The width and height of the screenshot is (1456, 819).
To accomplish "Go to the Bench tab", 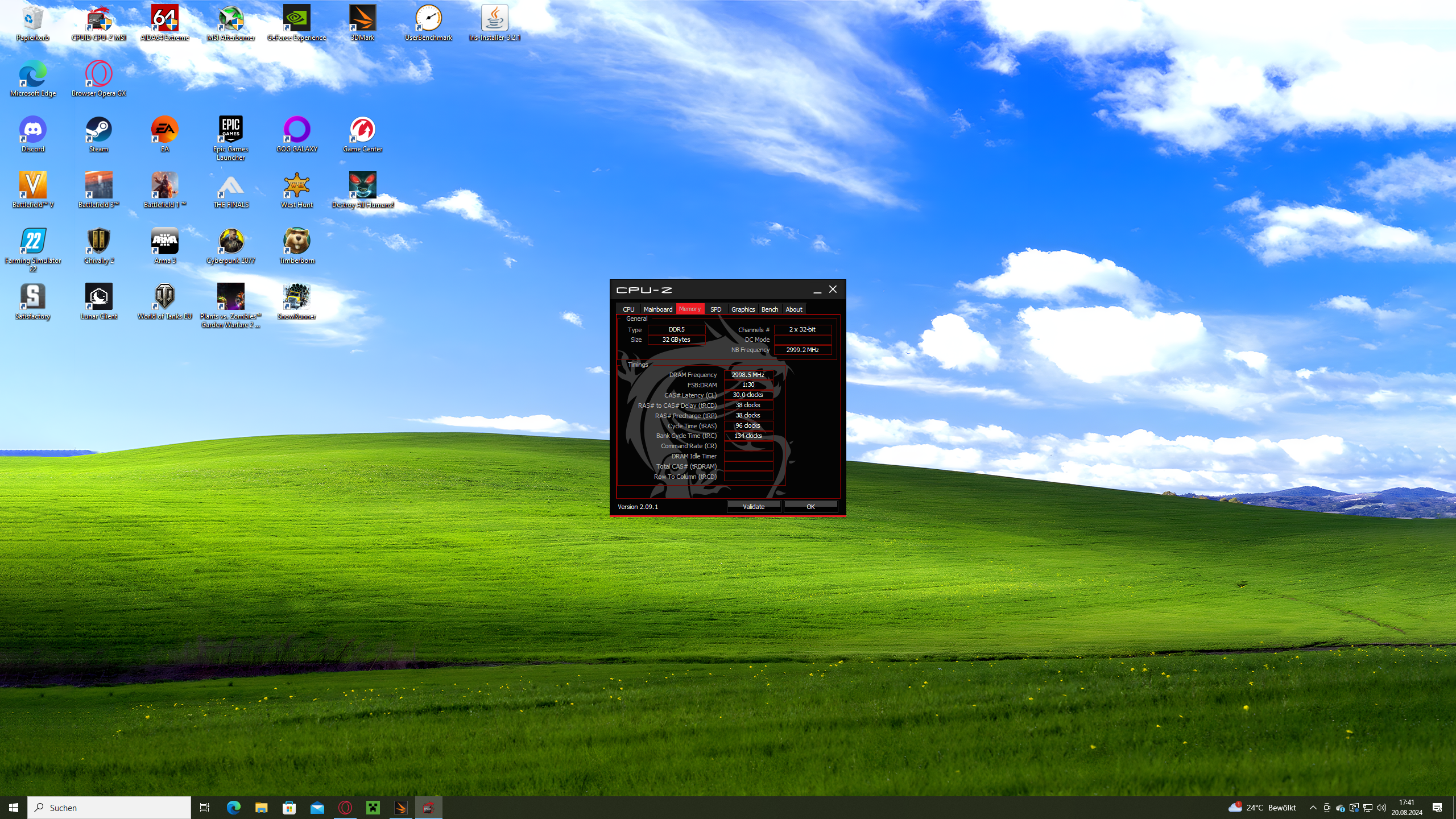I will click(770, 309).
